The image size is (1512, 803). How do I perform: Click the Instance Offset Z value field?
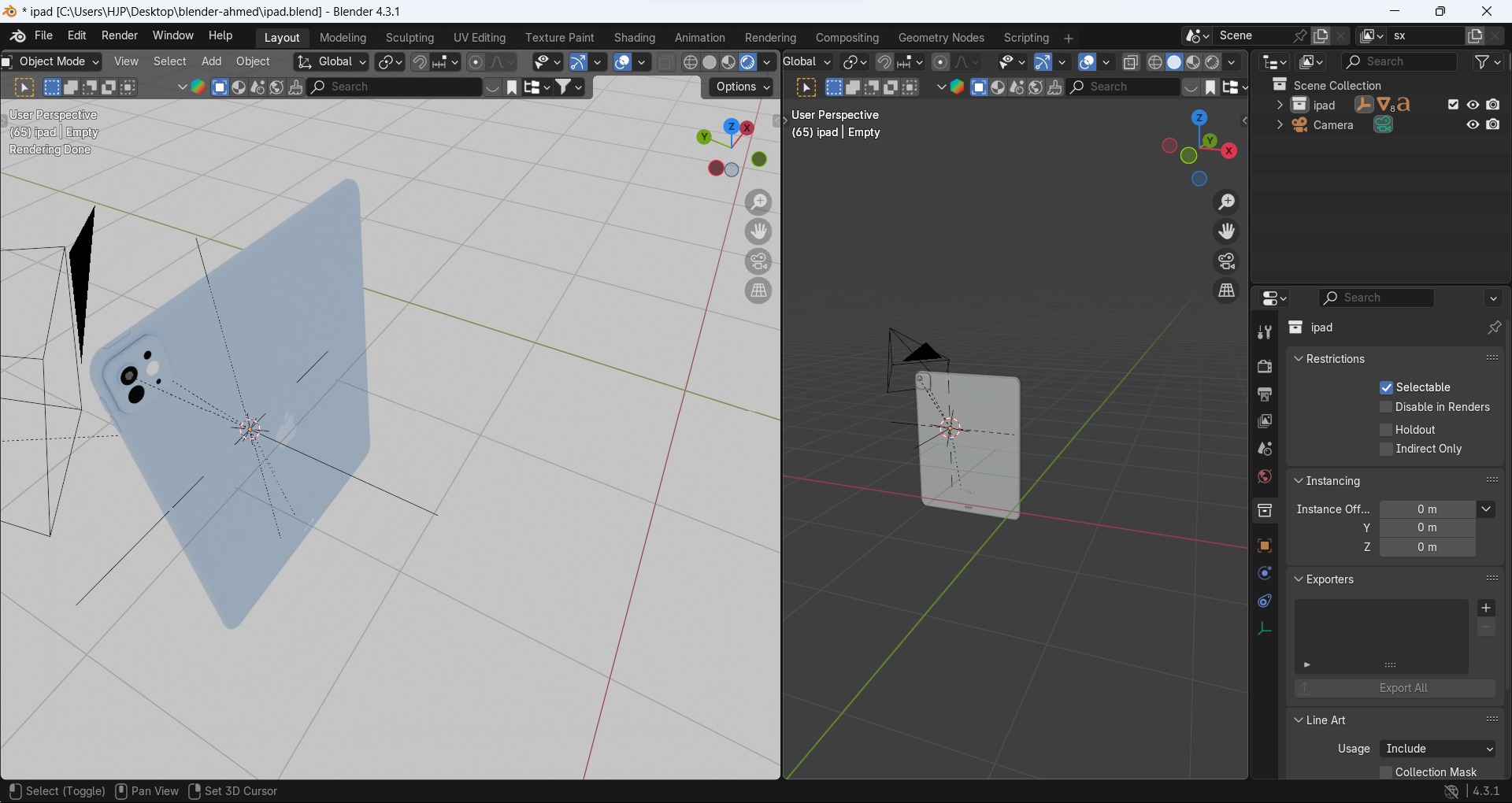coord(1428,548)
